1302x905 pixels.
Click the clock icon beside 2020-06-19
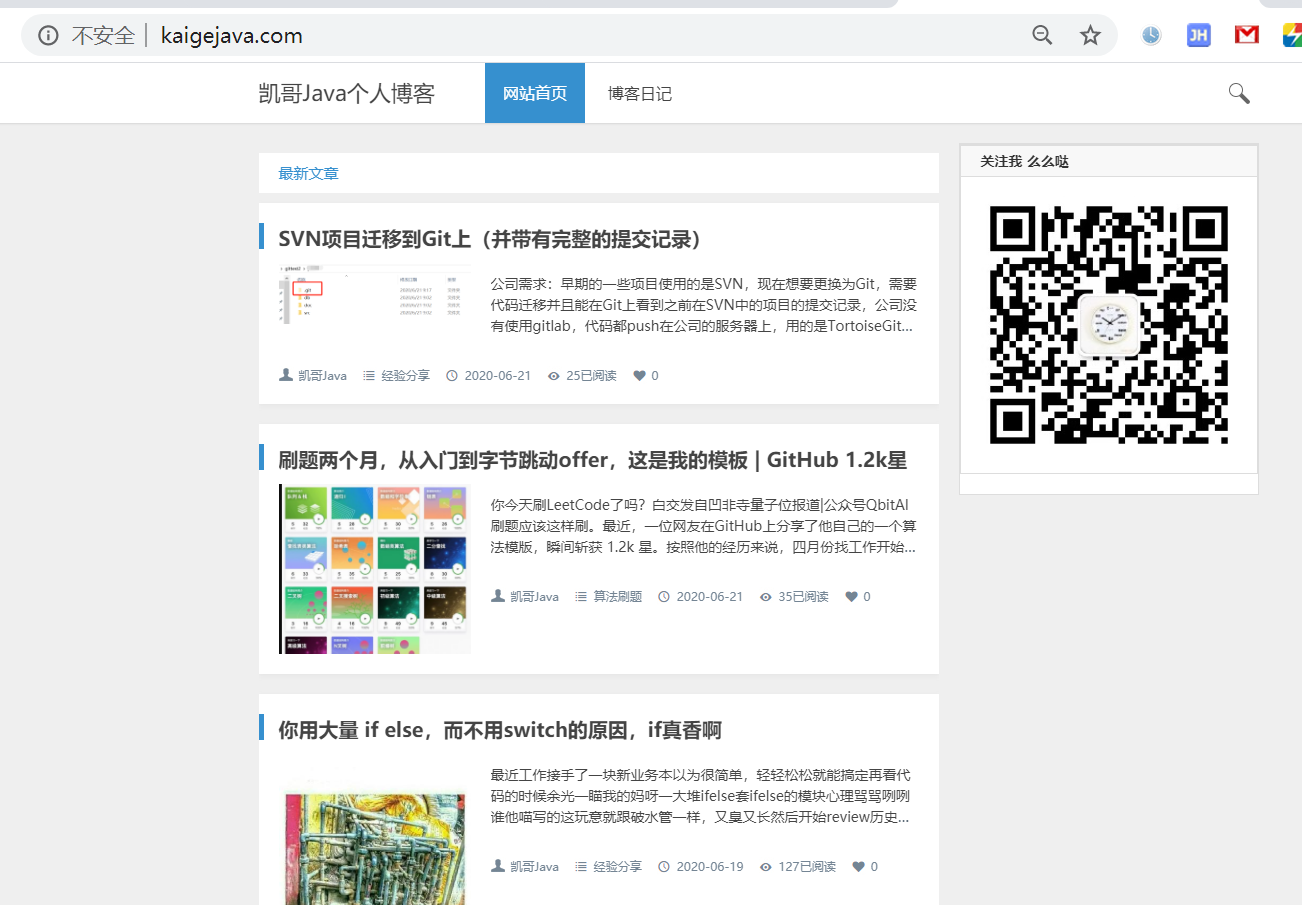[x=663, y=867]
